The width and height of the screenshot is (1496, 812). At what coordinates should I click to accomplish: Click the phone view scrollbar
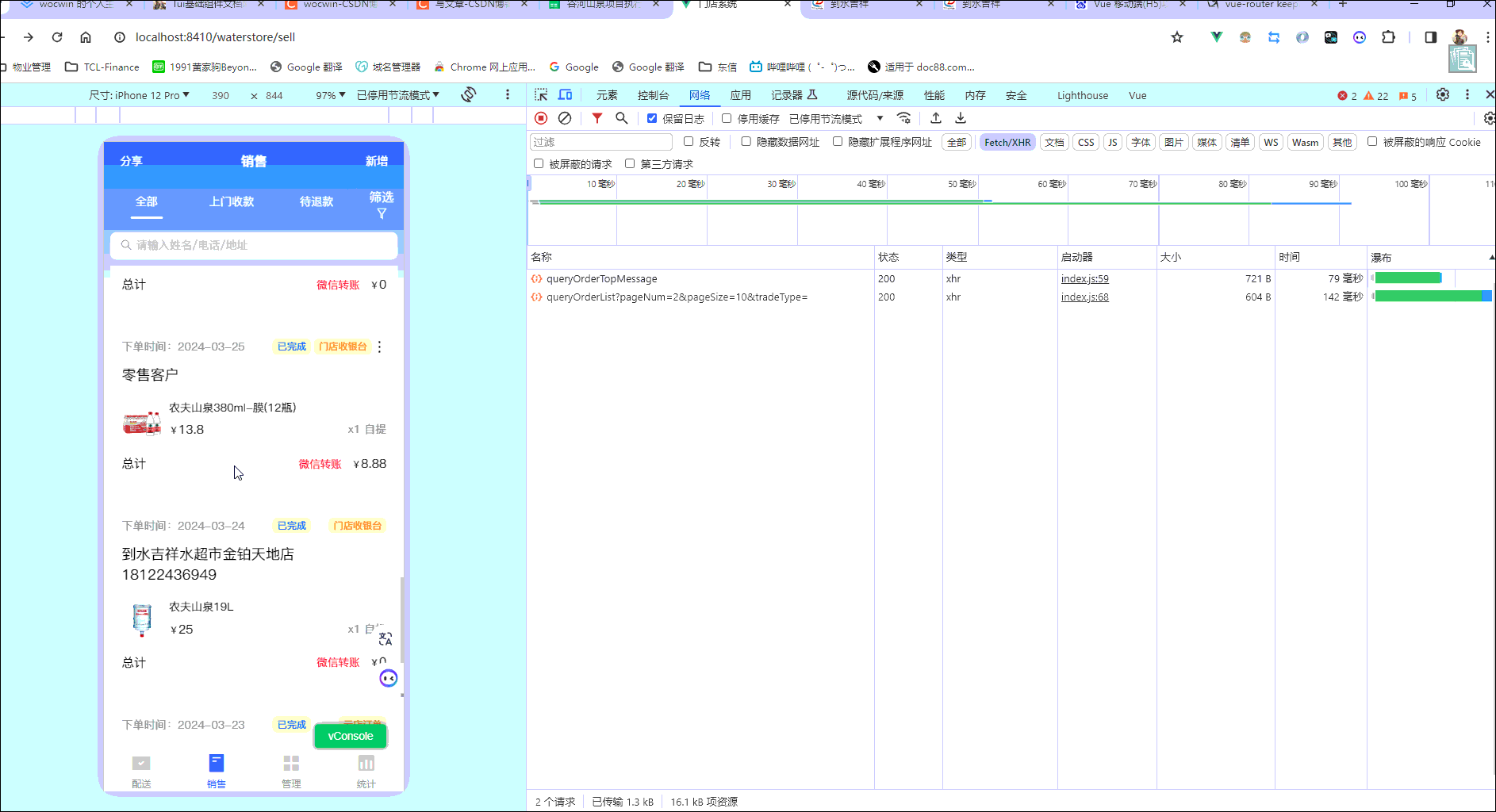(402, 619)
